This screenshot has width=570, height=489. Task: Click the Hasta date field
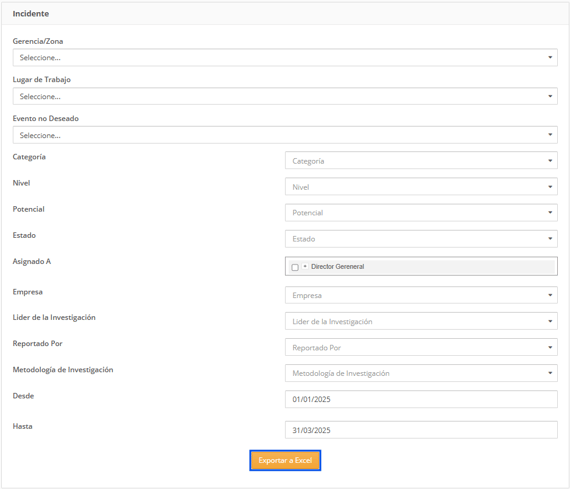click(x=421, y=430)
